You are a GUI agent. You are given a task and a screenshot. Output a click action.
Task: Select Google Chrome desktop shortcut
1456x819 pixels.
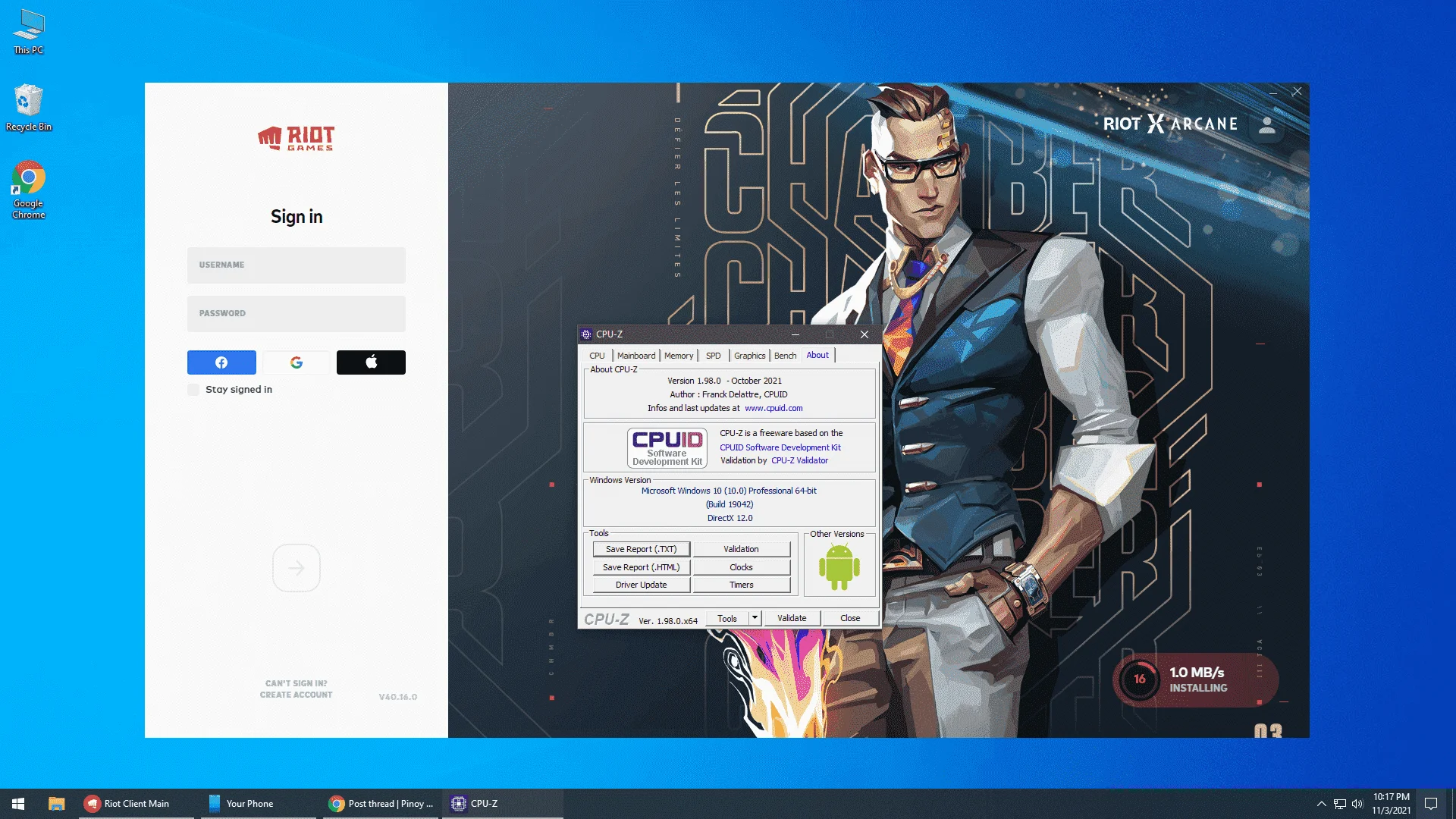(x=29, y=190)
